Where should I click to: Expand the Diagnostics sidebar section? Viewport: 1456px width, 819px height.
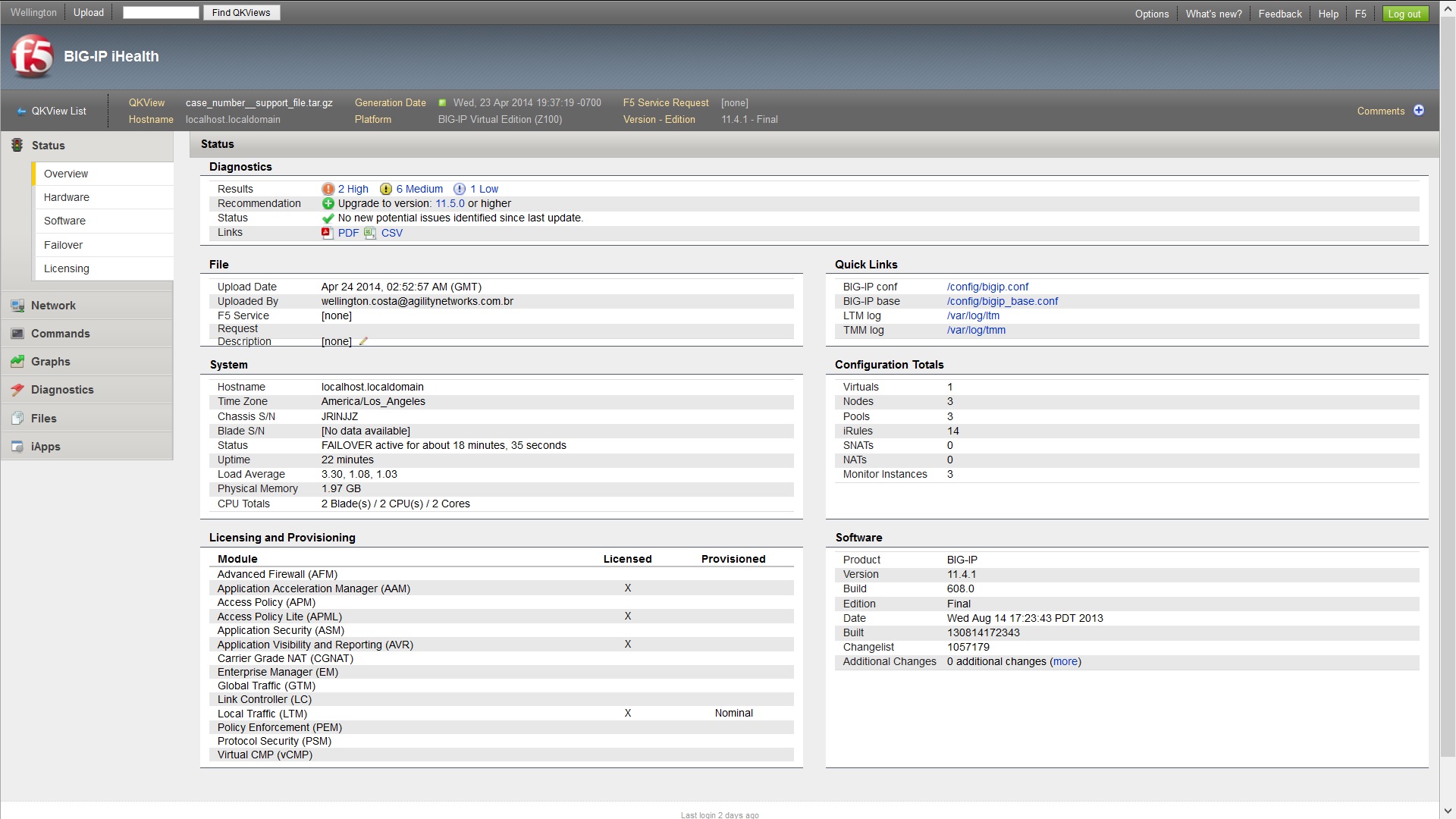click(x=62, y=390)
